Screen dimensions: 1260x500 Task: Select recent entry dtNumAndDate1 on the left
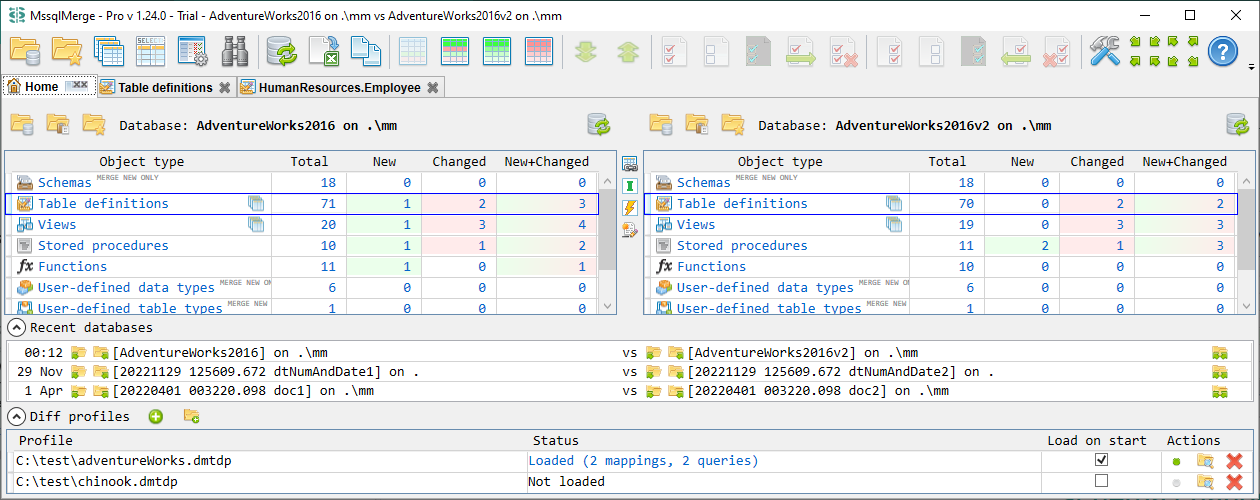coord(264,372)
